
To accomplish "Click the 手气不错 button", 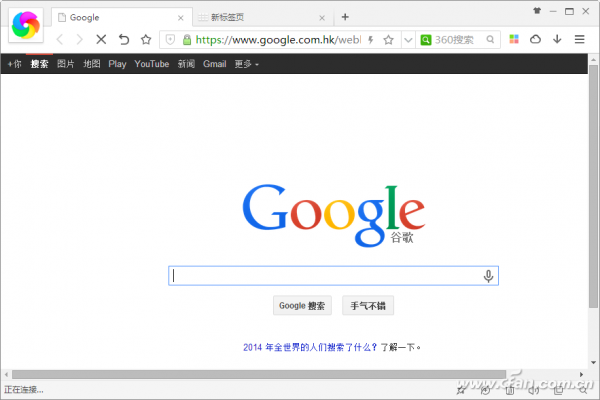I will (x=368, y=305).
